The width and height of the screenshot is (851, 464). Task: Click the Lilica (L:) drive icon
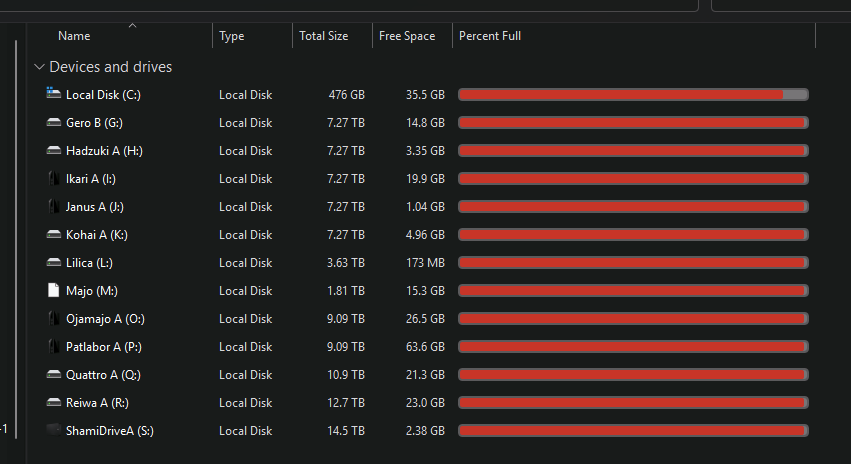click(x=53, y=263)
